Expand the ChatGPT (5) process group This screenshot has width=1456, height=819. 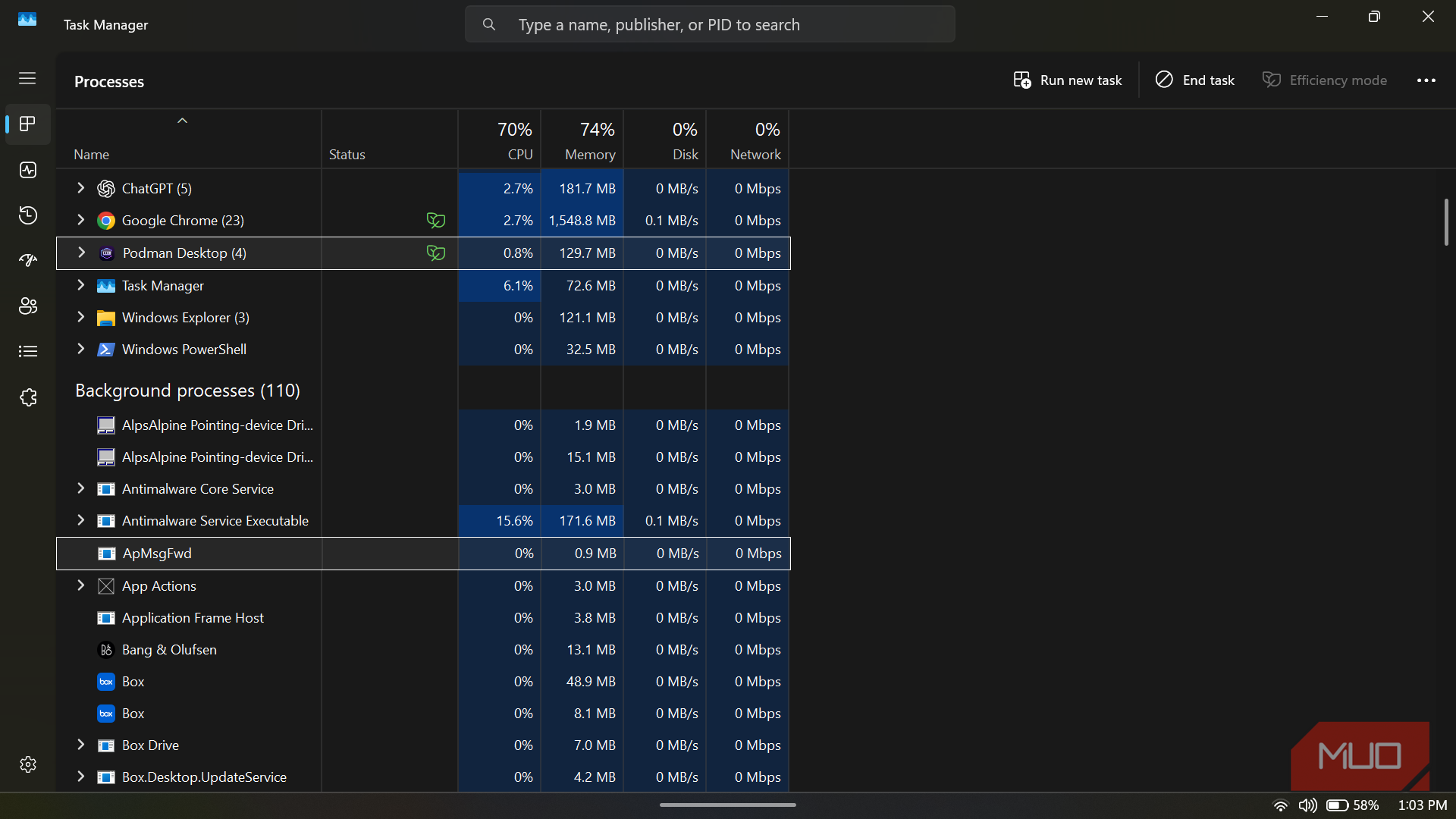click(x=80, y=188)
